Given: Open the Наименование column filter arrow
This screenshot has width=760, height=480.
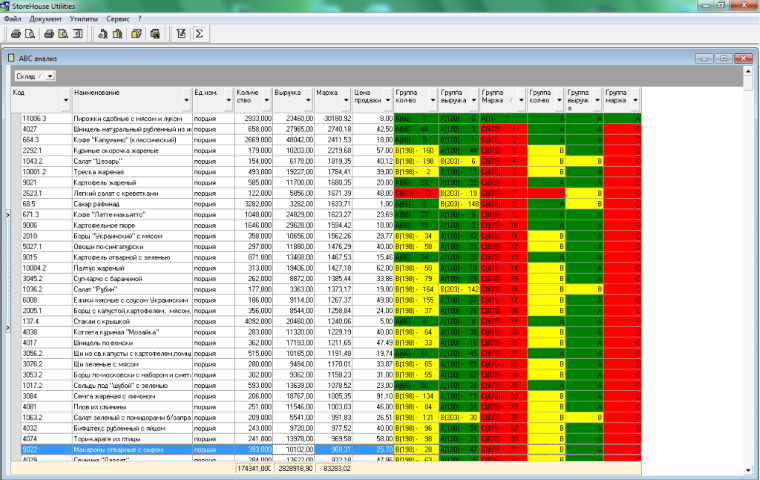Looking at the screenshot, I should [186, 98].
